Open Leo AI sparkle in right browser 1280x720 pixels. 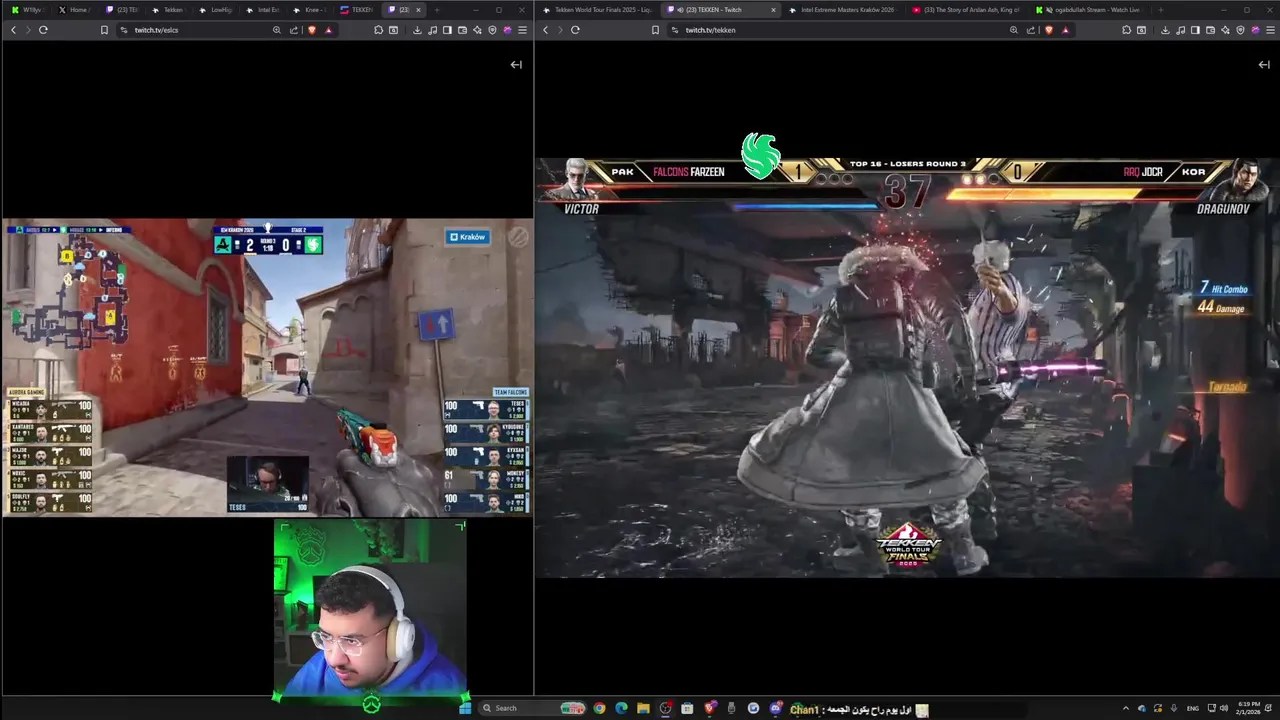[x=1225, y=30]
